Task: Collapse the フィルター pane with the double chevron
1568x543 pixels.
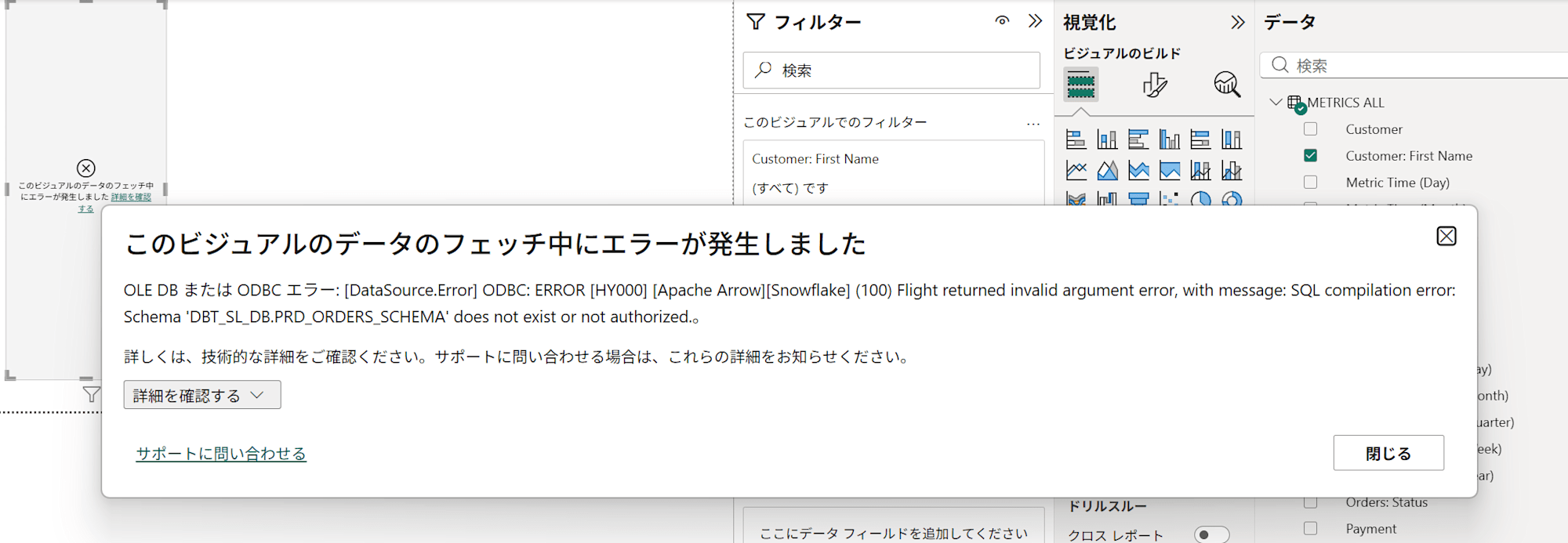Action: 1036,21
